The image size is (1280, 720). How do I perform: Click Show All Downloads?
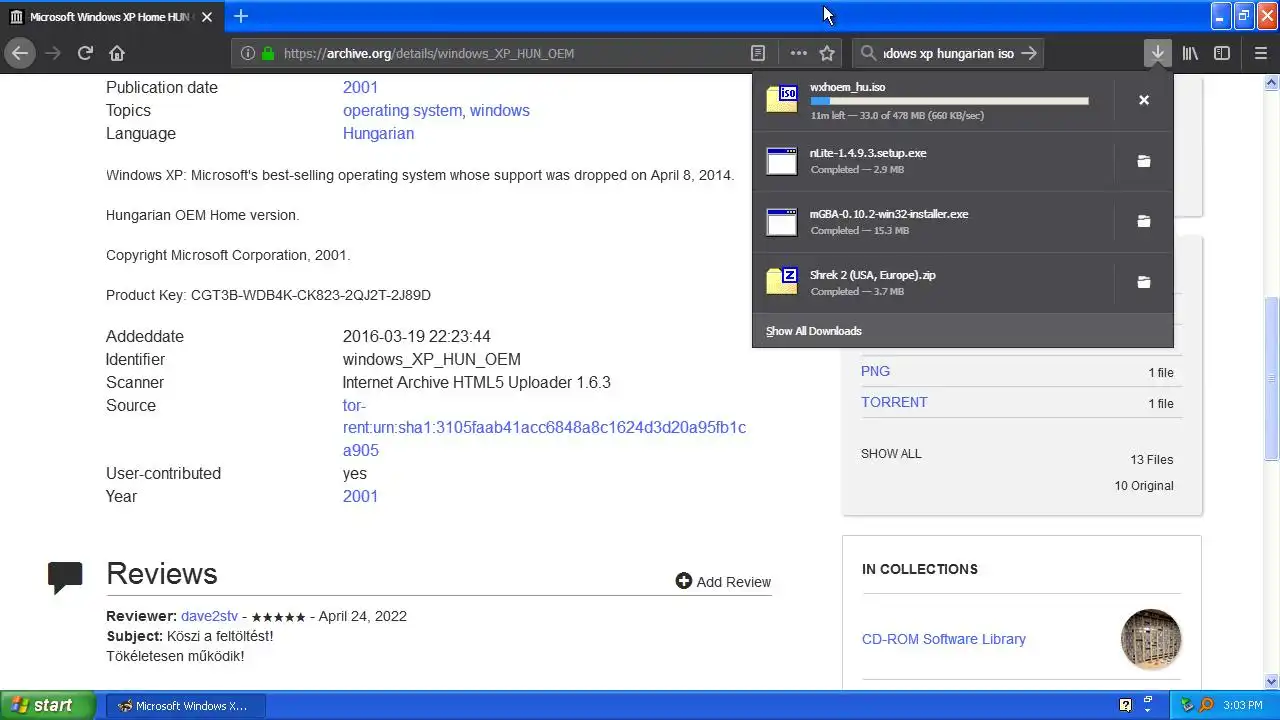coord(813,331)
